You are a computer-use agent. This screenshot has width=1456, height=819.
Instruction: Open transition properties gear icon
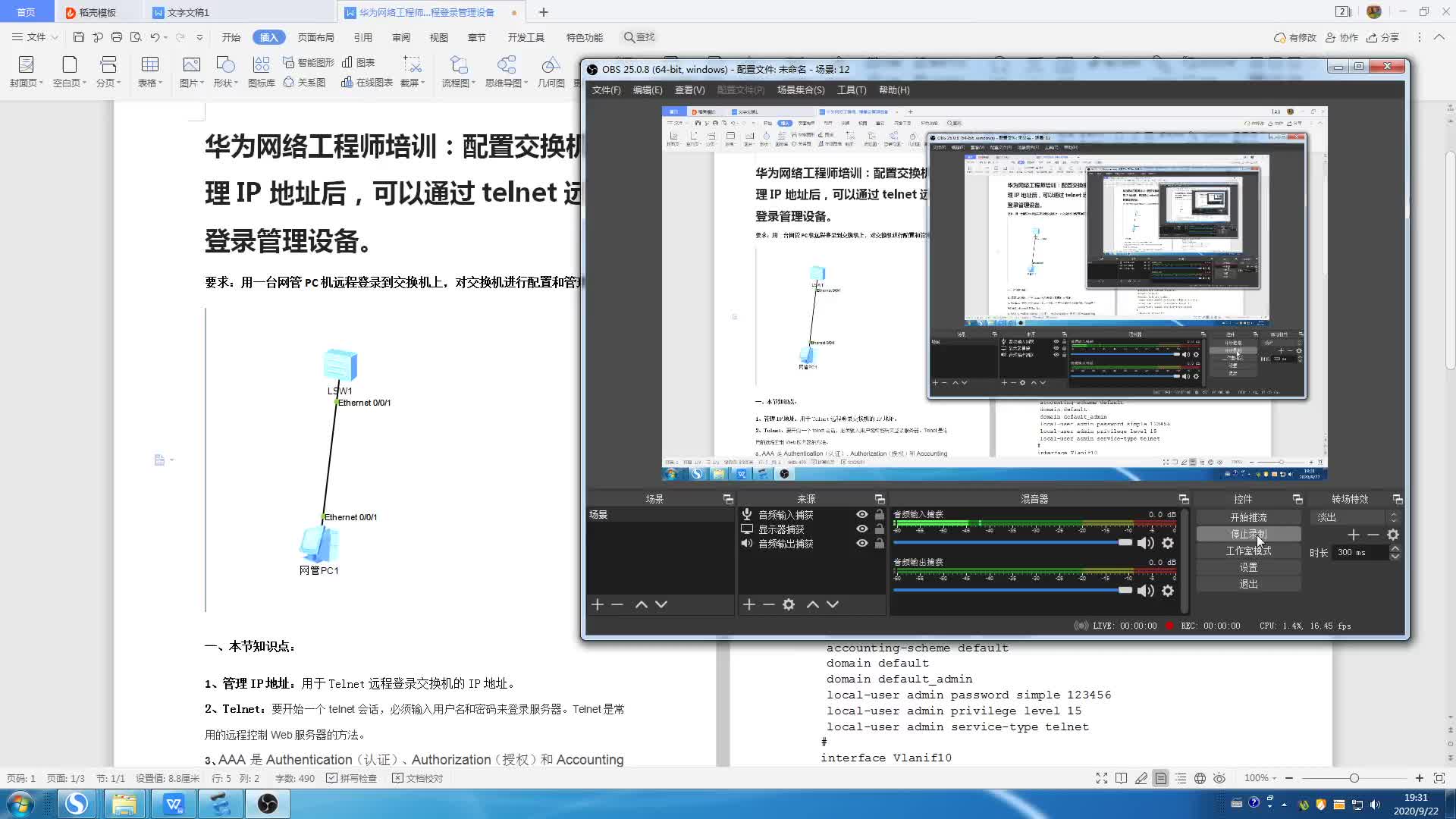pyautogui.click(x=1393, y=535)
